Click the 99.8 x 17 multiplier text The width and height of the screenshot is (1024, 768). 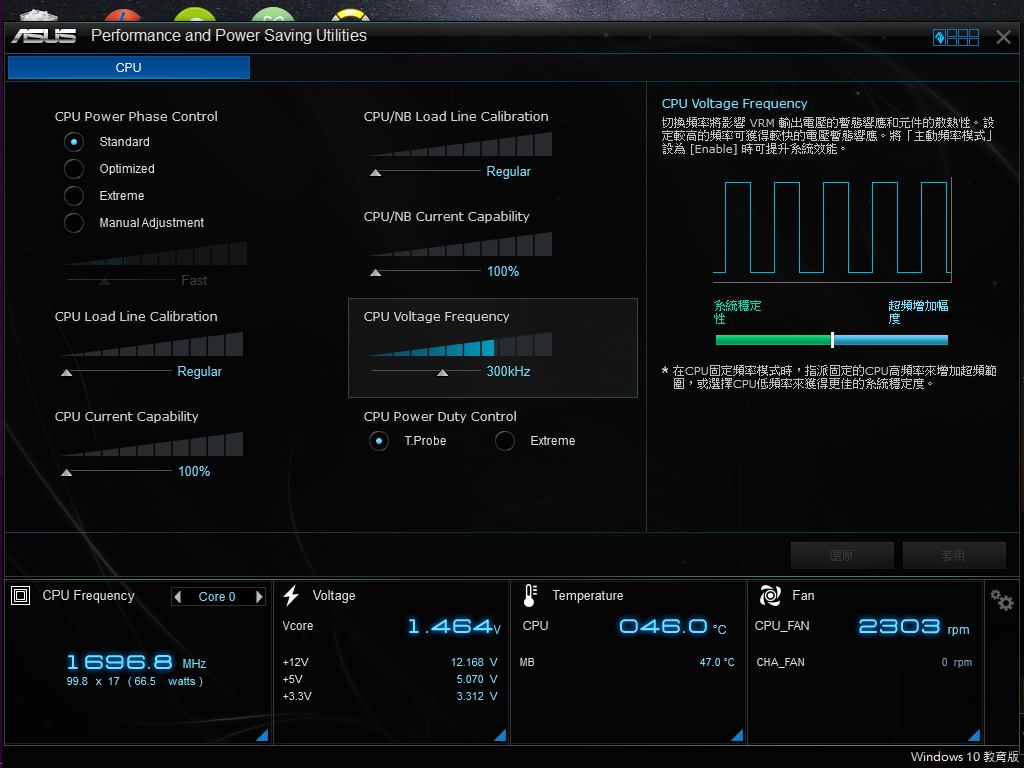(x=93, y=681)
